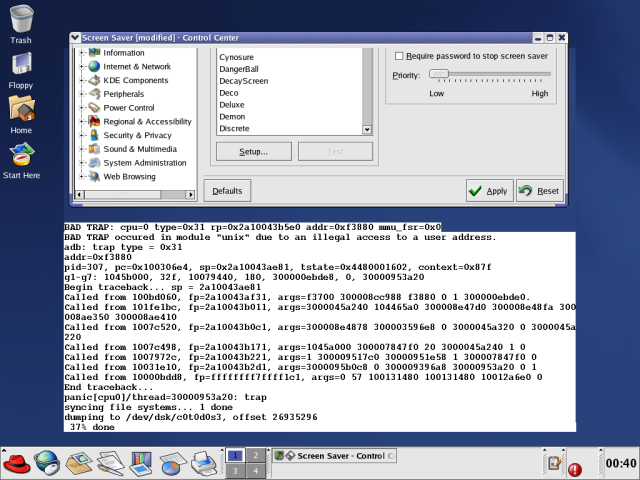
Task: Switch to virtual desktop 2
Action: click(x=256, y=455)
